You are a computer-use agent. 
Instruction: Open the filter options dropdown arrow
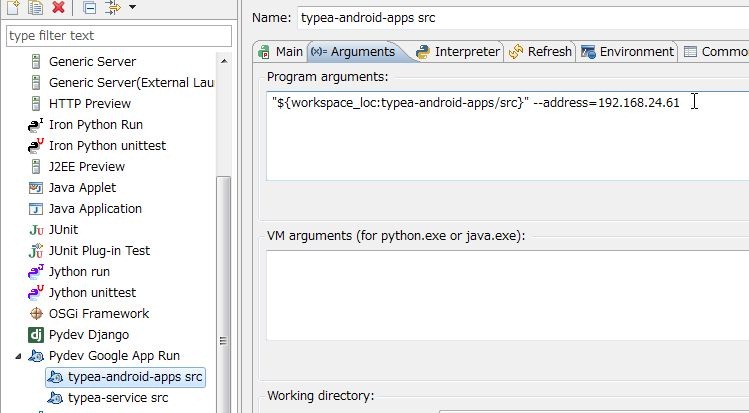tap(133, 8)
